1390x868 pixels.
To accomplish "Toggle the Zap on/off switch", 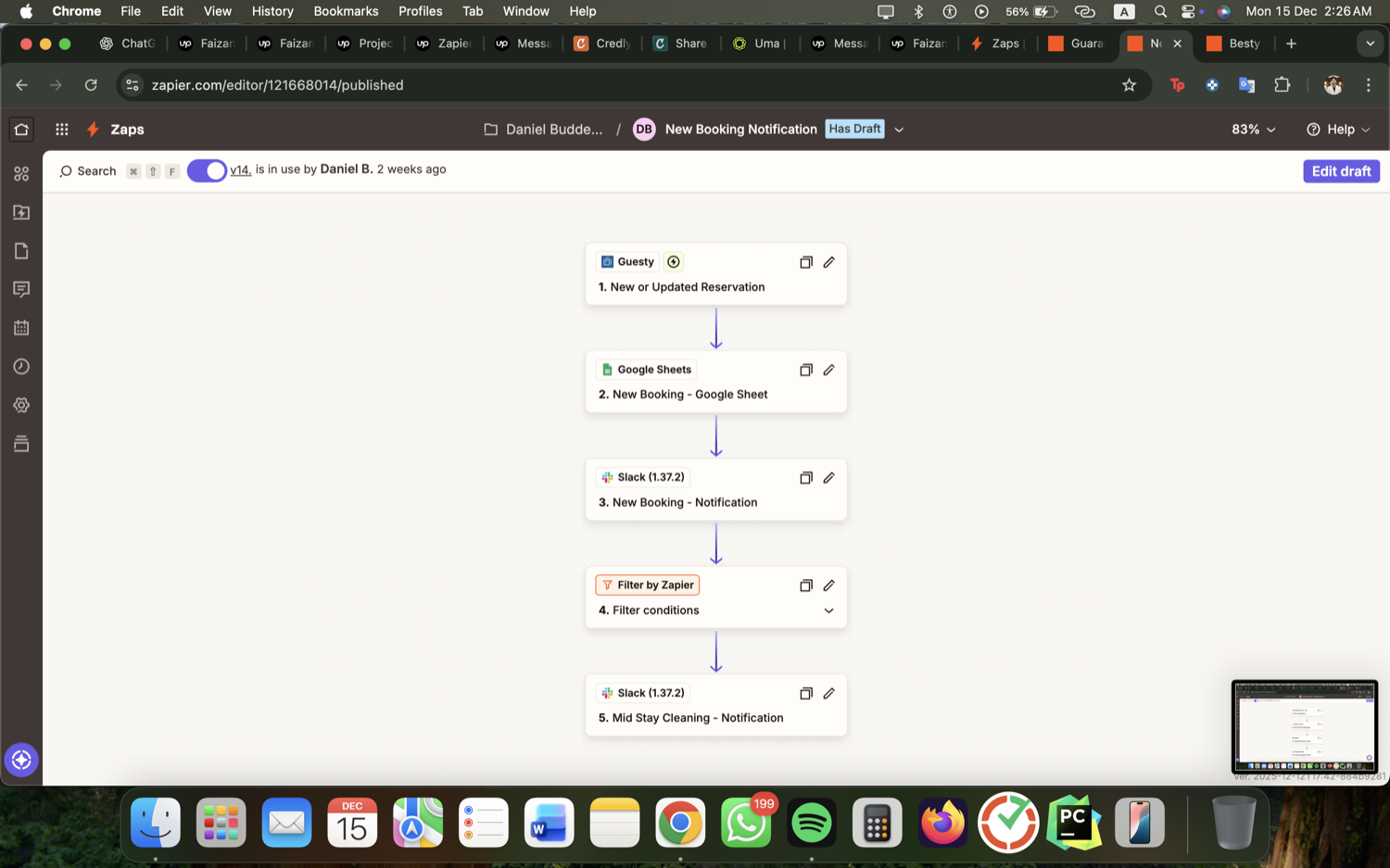I will pyautogui.click(x=207, y=170).
